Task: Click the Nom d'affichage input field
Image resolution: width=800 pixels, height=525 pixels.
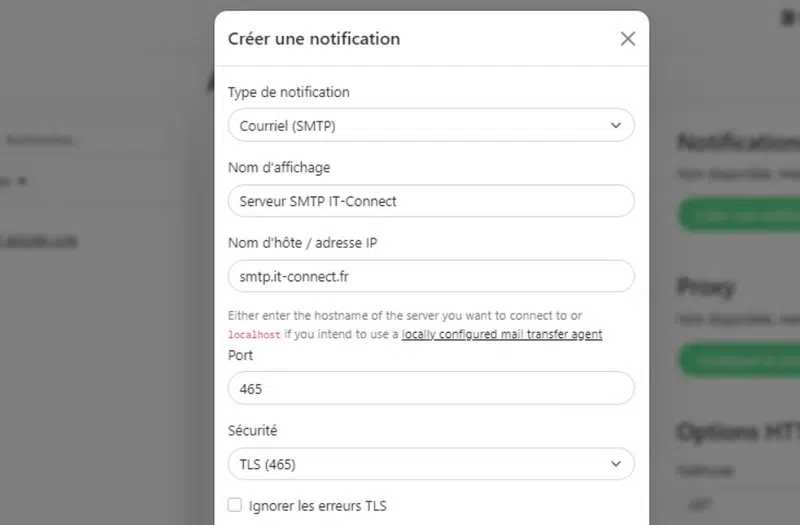Action: pos(430,201)
